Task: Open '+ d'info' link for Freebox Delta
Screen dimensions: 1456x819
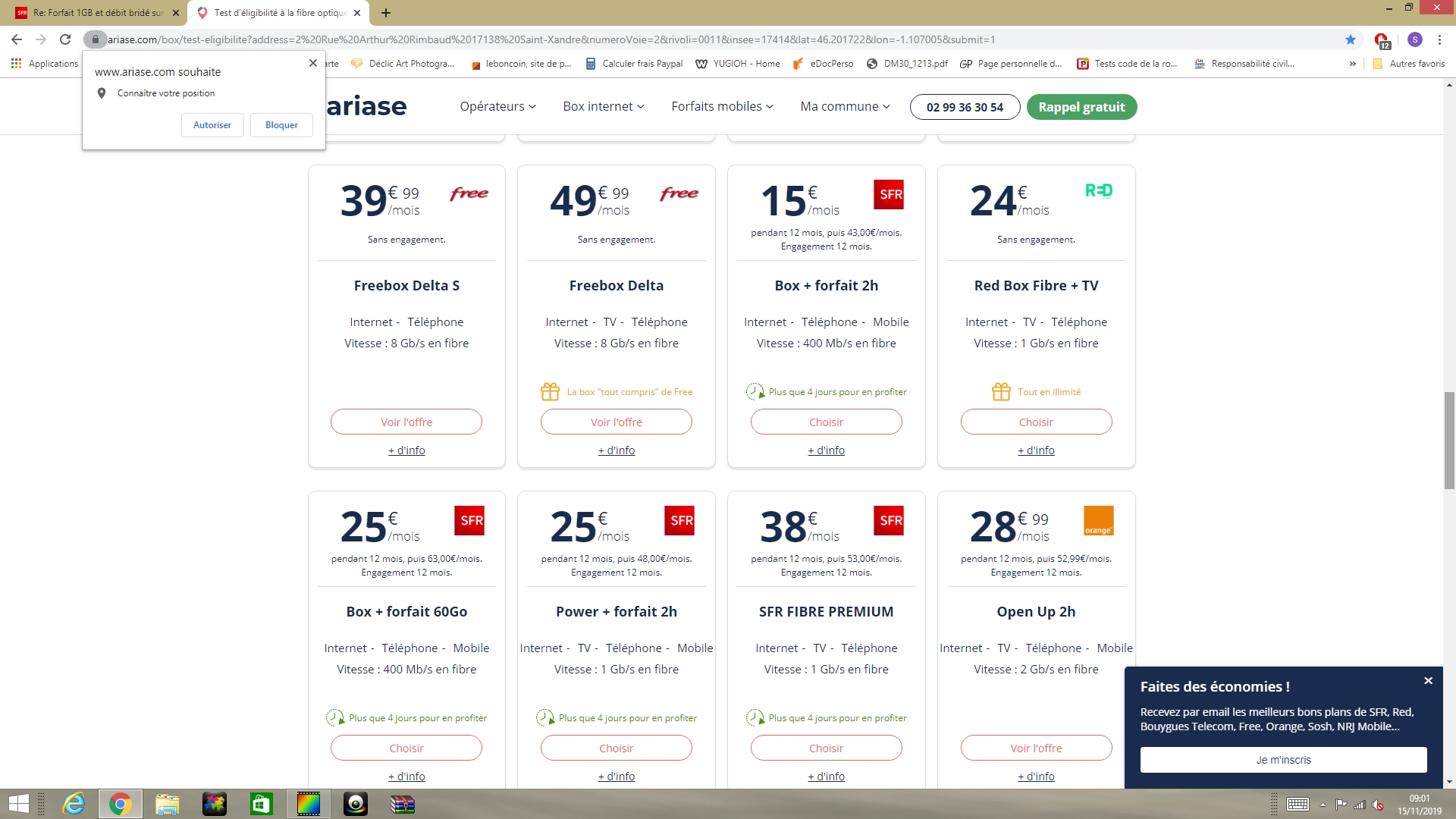Action: click(616, 450)
